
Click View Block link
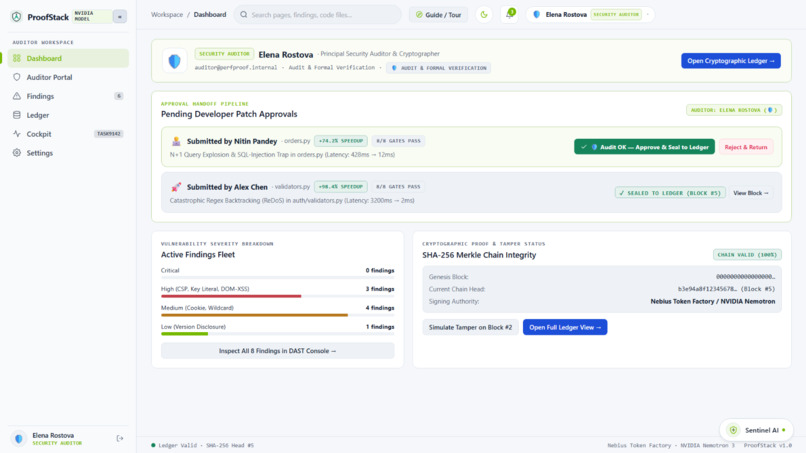[750, 193]
